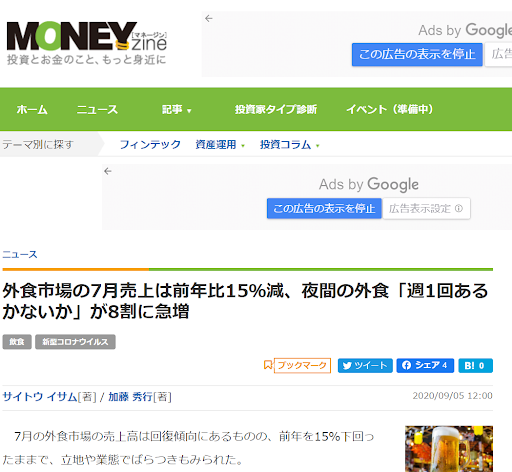Click the フィンテック theme link
Viewport: 512px width, 472px height.
150,145
